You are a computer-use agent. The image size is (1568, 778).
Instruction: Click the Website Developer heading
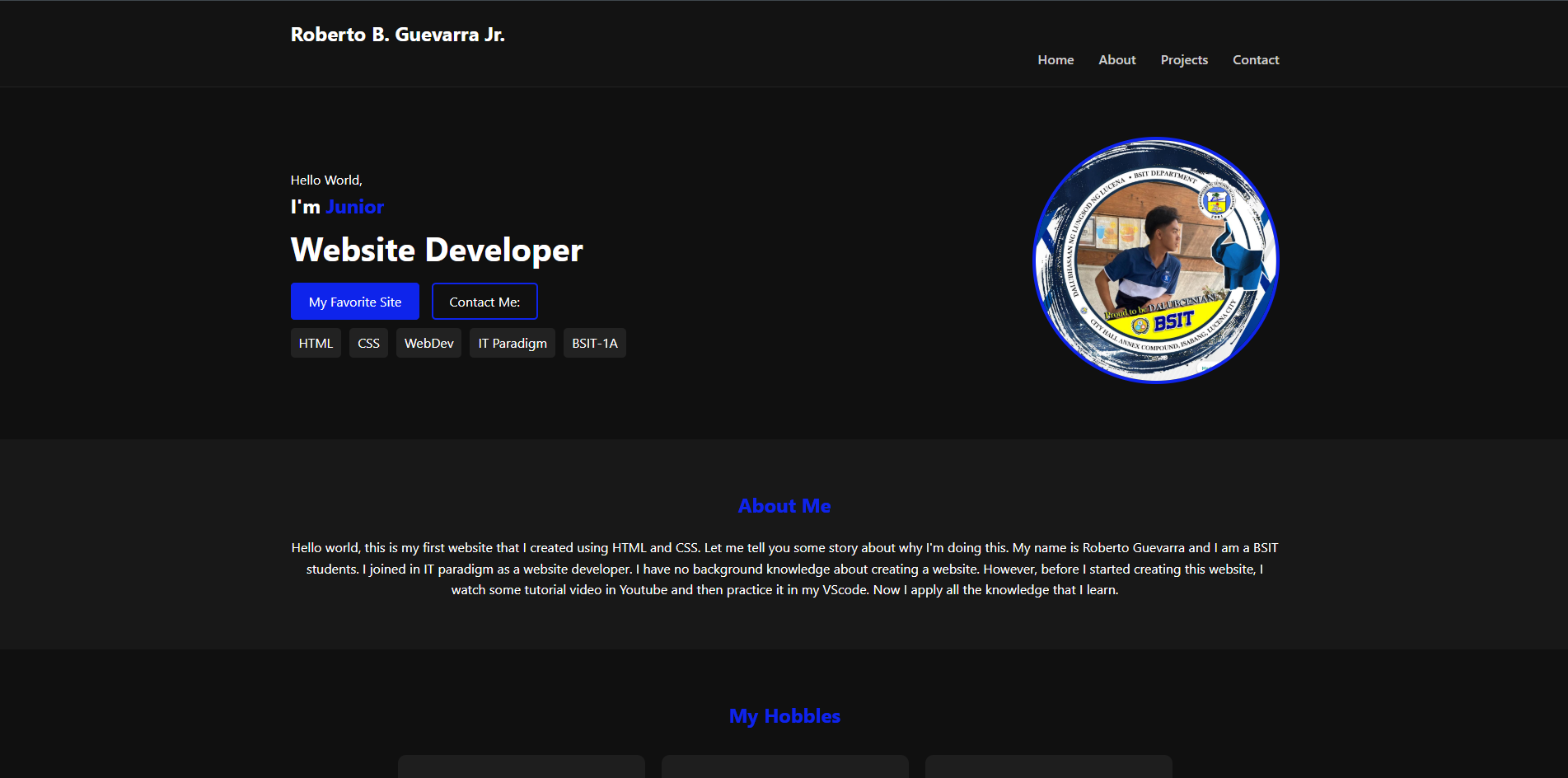436,251
